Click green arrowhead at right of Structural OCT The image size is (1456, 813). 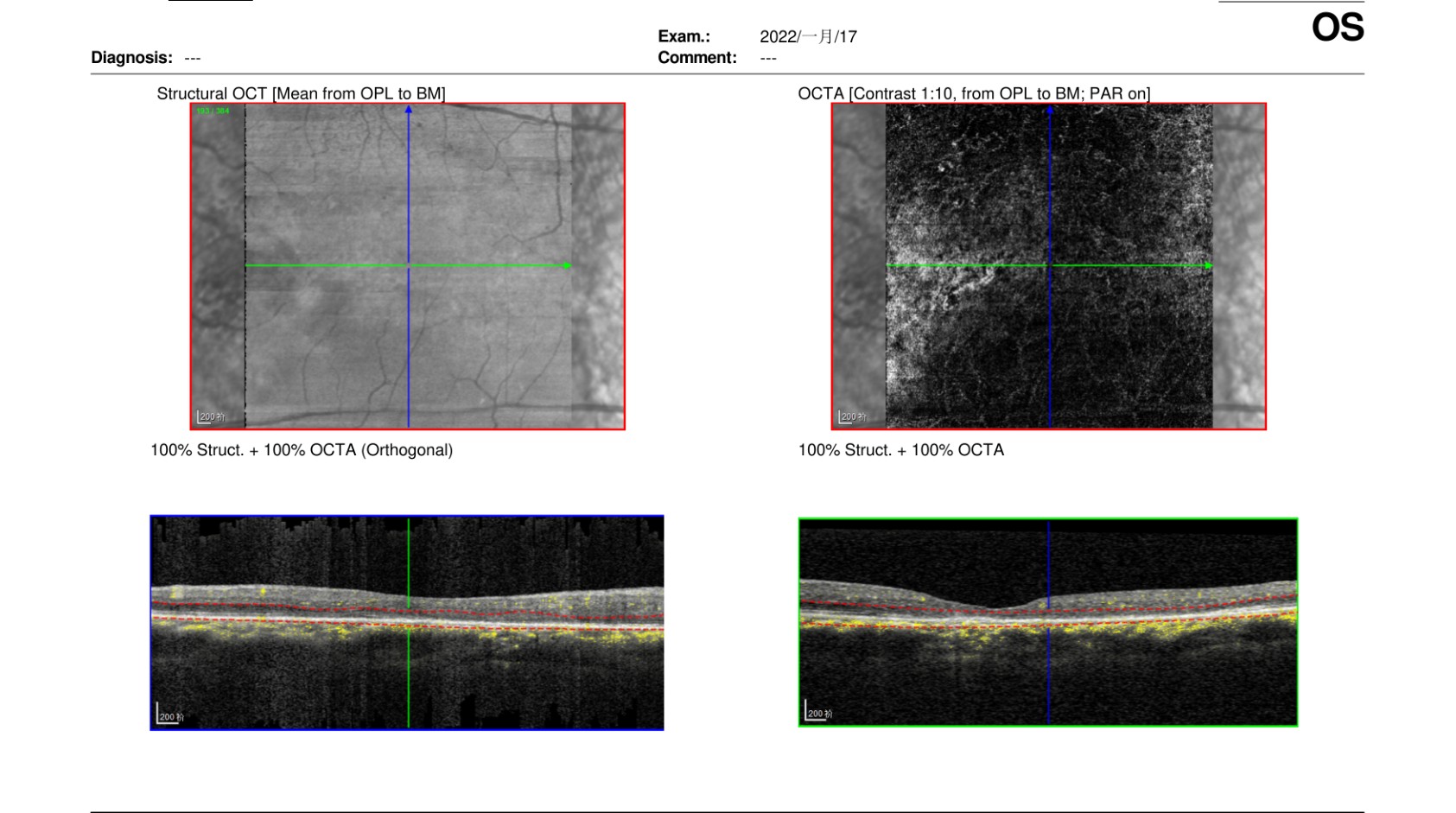pos(567,265)
